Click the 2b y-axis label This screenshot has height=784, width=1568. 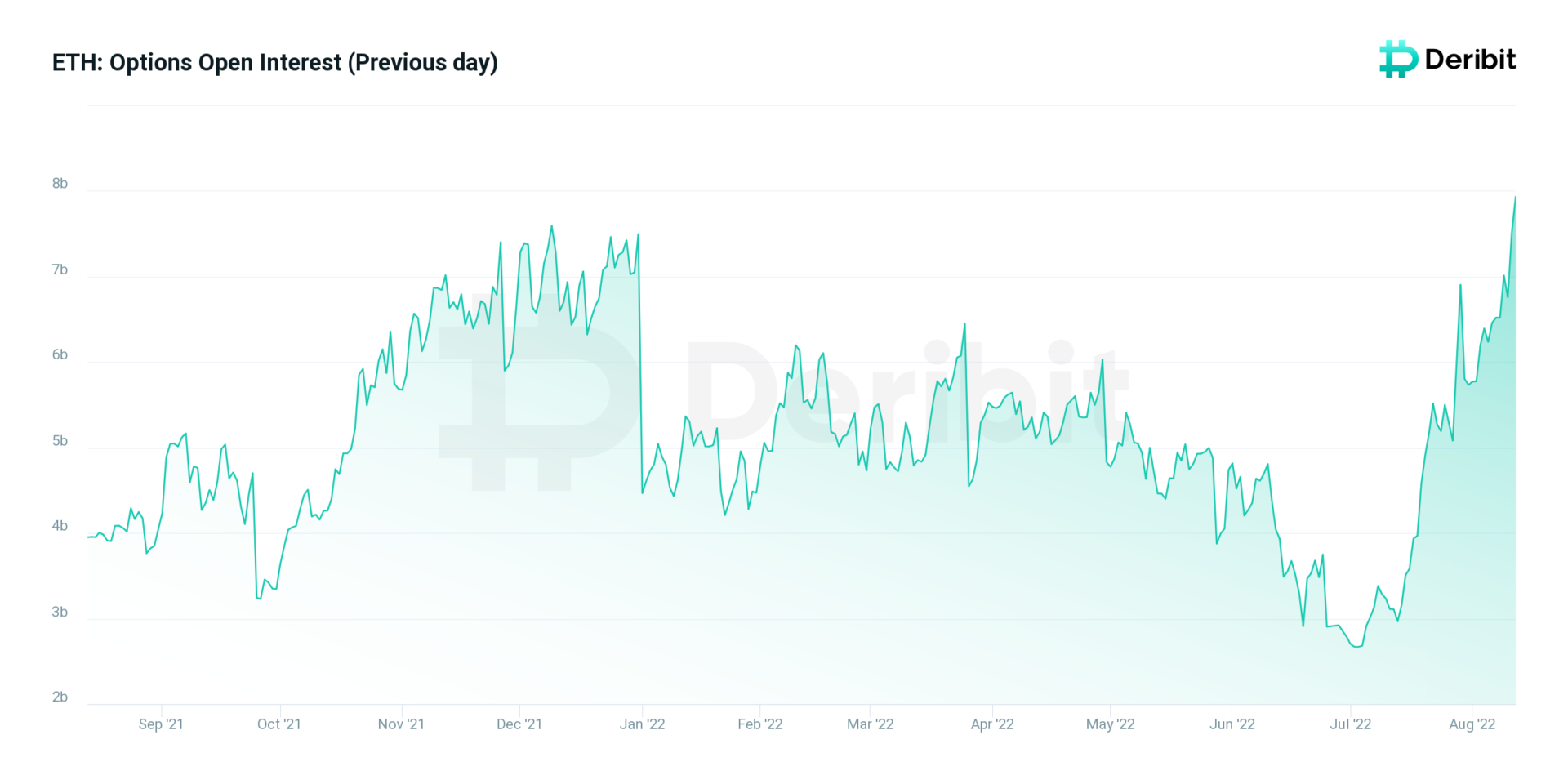[60, 697]
